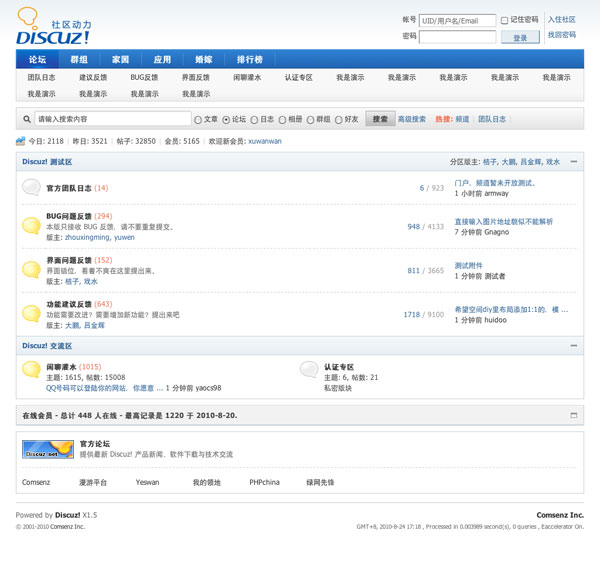Click the Discuz! logo
The image size is (600, 561).
click(x=55, y=27)
